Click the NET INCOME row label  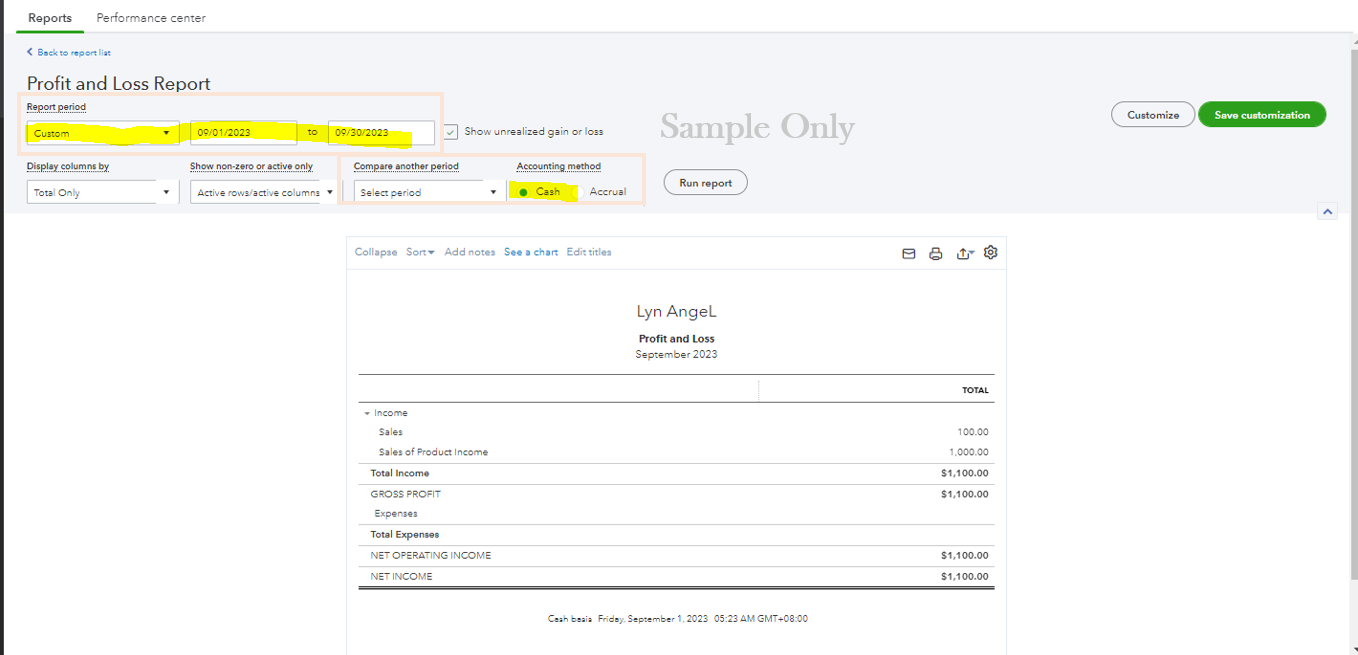click(x=401, y=576)
